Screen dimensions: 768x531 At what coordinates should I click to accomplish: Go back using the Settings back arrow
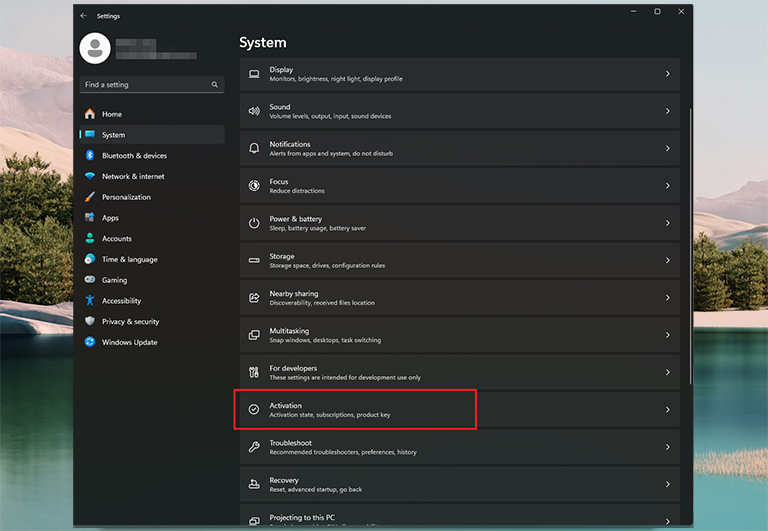(83, 16)
